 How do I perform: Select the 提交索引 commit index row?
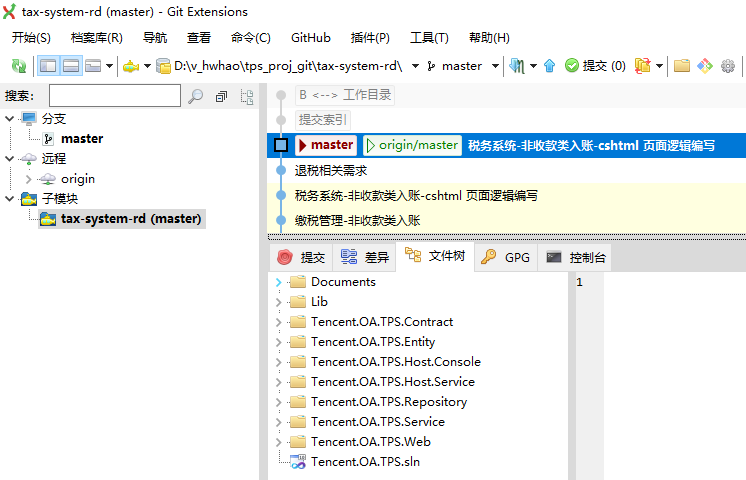click(x=323, y=120)
